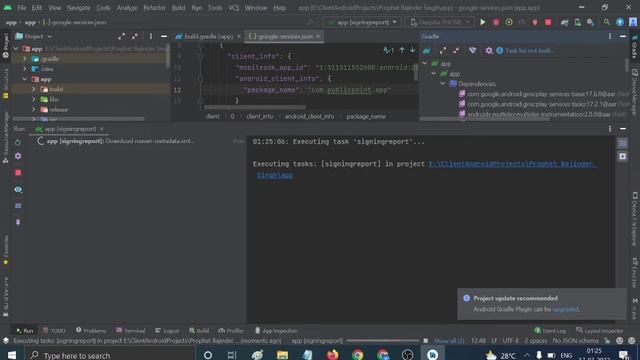Image resolution: width=640 pixels, height=360 pixels.
Task: Open the VCS menu
Action: tap(234, 8)
